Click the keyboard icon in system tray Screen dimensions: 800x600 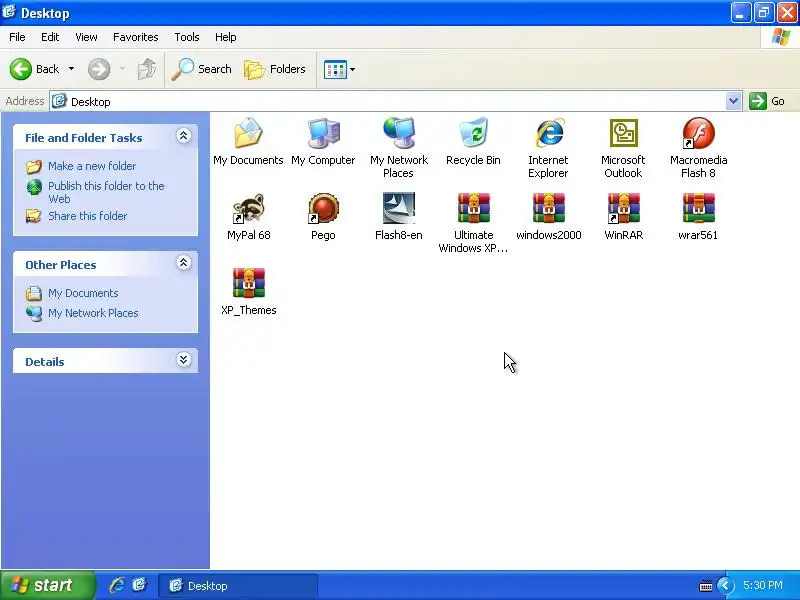tap(706, 586)
